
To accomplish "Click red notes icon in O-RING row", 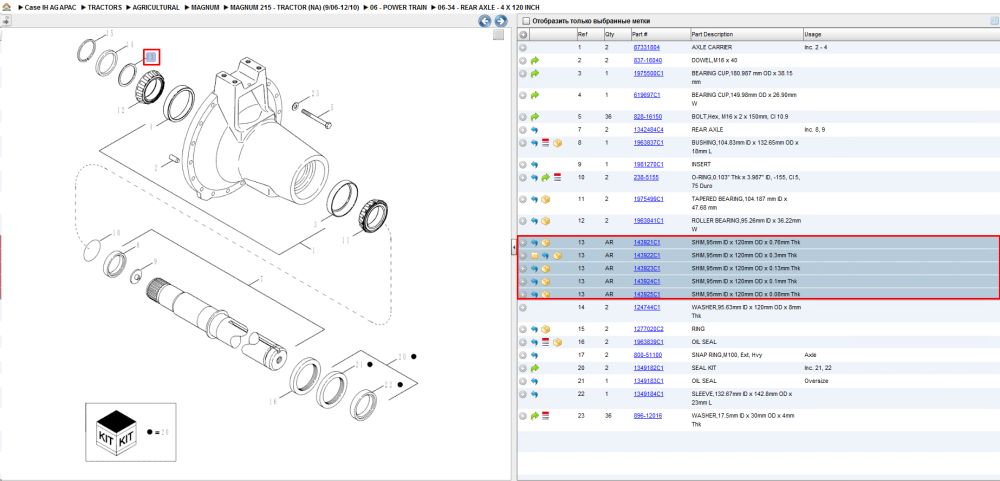I will (557, 177).
